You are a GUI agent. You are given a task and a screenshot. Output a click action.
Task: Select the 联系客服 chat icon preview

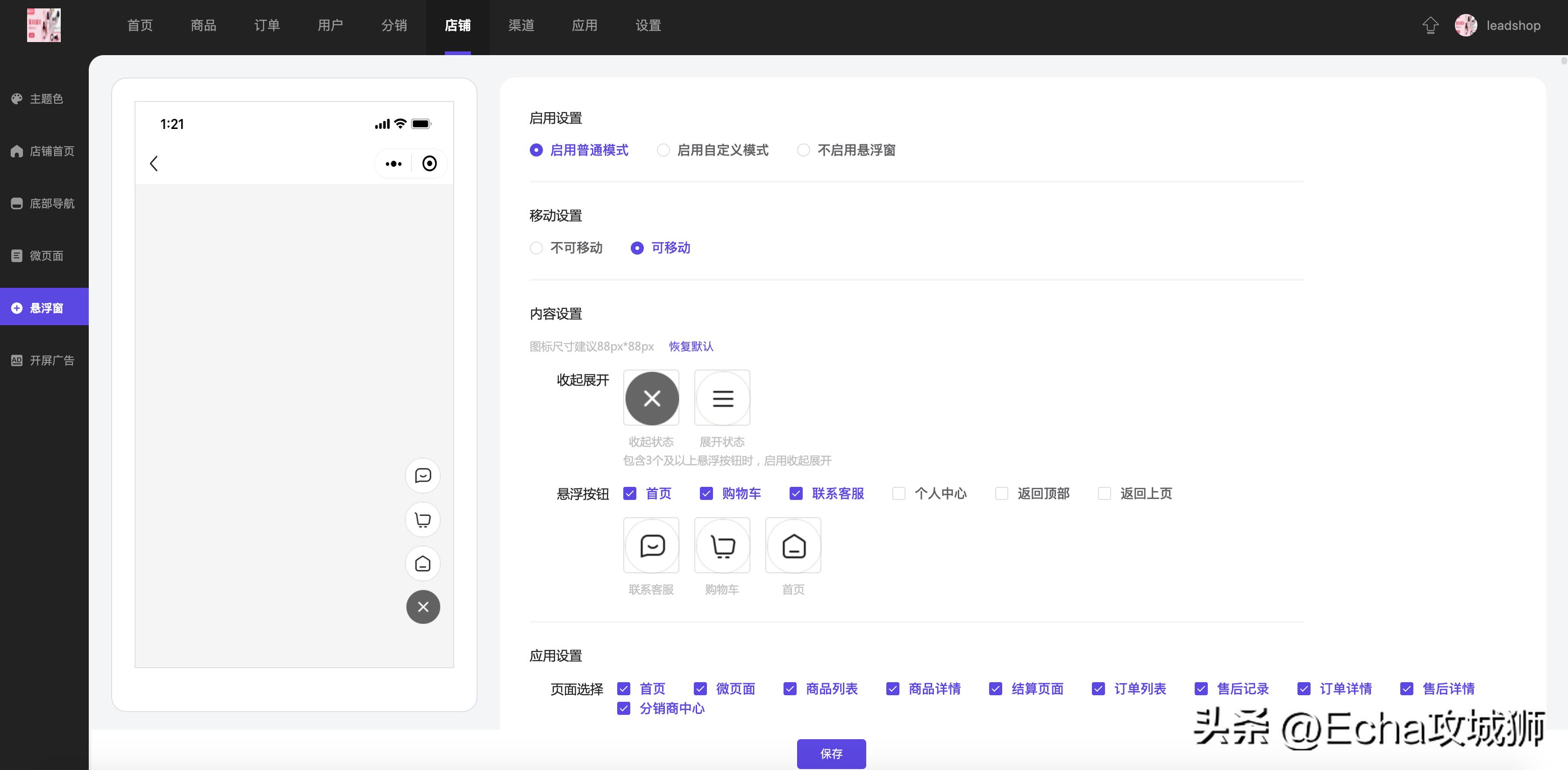[651, 545]
